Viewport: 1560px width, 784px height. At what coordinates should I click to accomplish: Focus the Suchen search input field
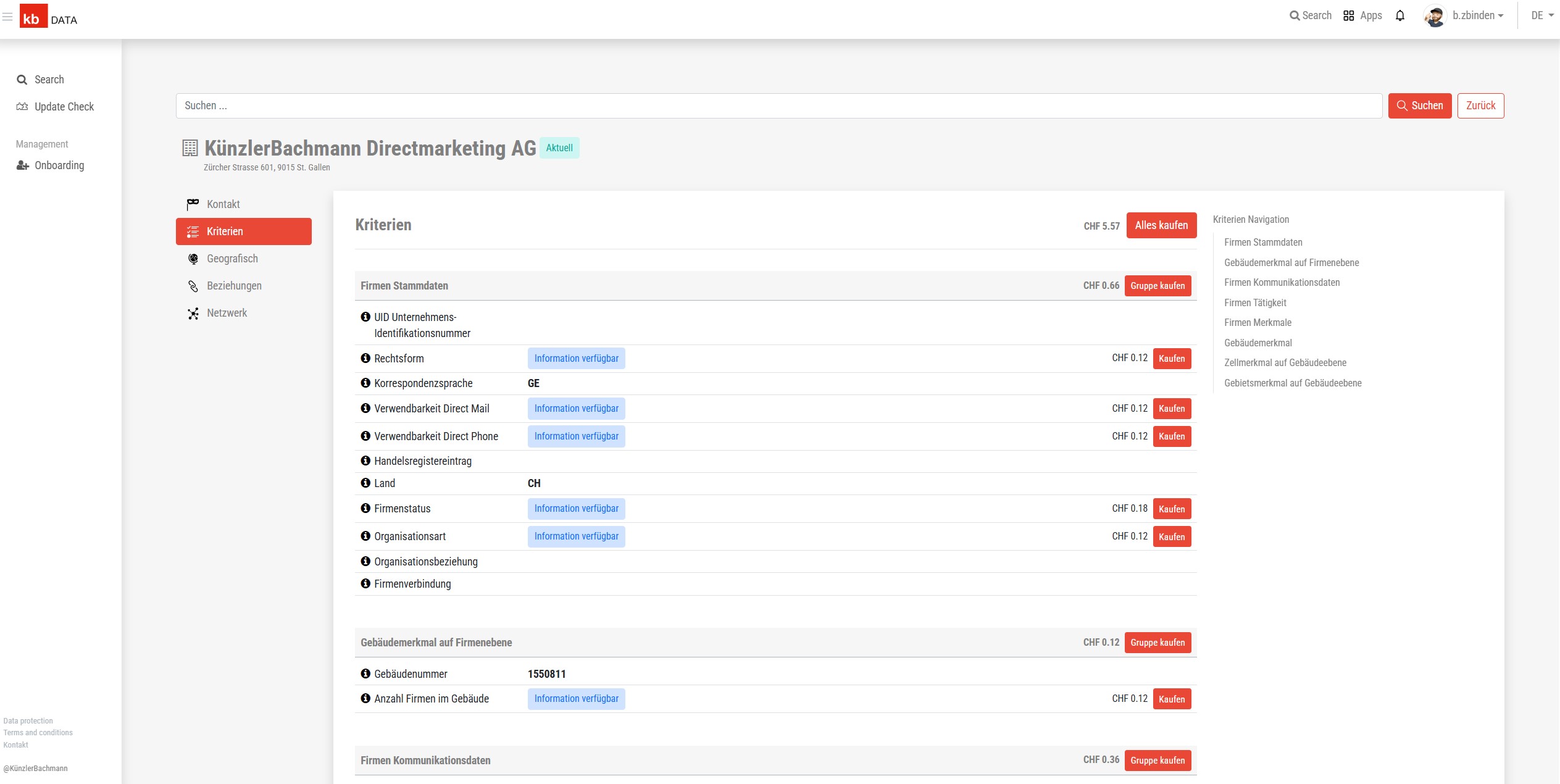[778, 106]
